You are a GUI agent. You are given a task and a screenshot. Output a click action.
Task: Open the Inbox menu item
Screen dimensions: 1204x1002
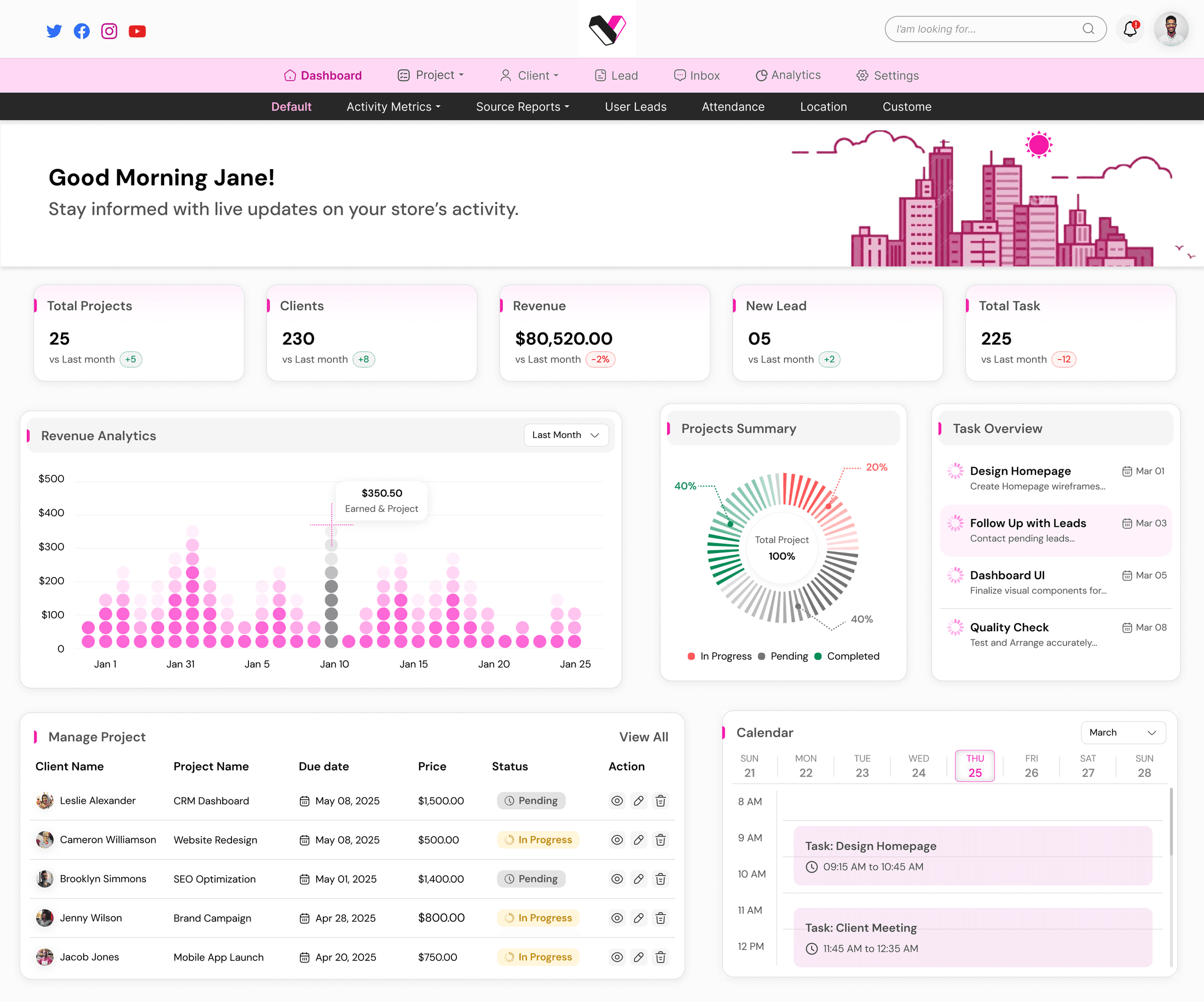coord(697,75)
